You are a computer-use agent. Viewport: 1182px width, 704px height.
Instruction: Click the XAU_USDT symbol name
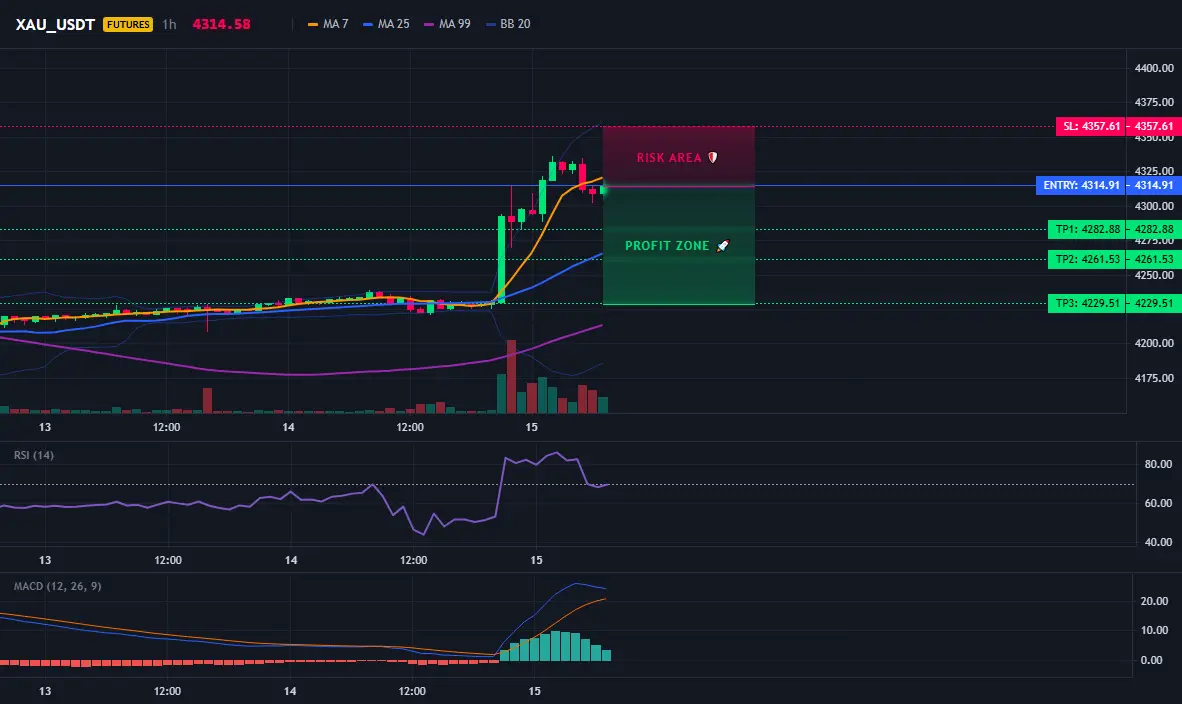pyautogui.click(x=55, y=24)
